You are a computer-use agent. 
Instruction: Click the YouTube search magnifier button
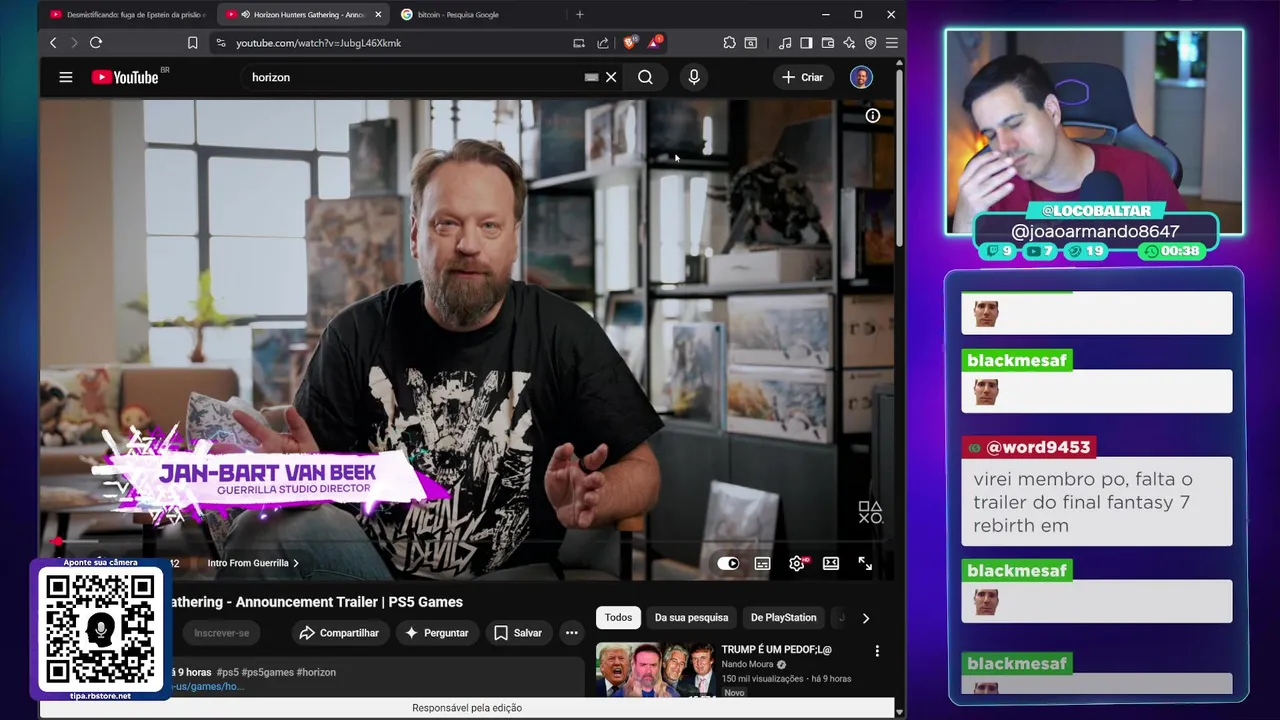tap(645, 77)
